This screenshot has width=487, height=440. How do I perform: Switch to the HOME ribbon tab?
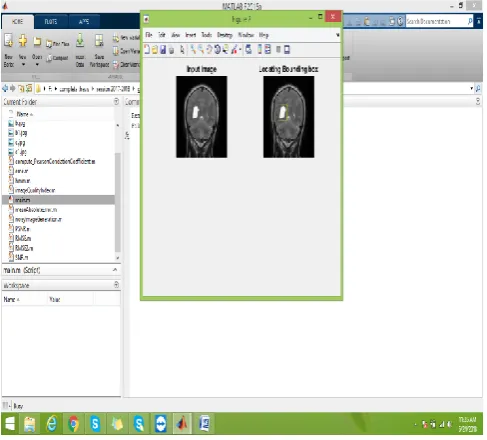coord(18,22)
